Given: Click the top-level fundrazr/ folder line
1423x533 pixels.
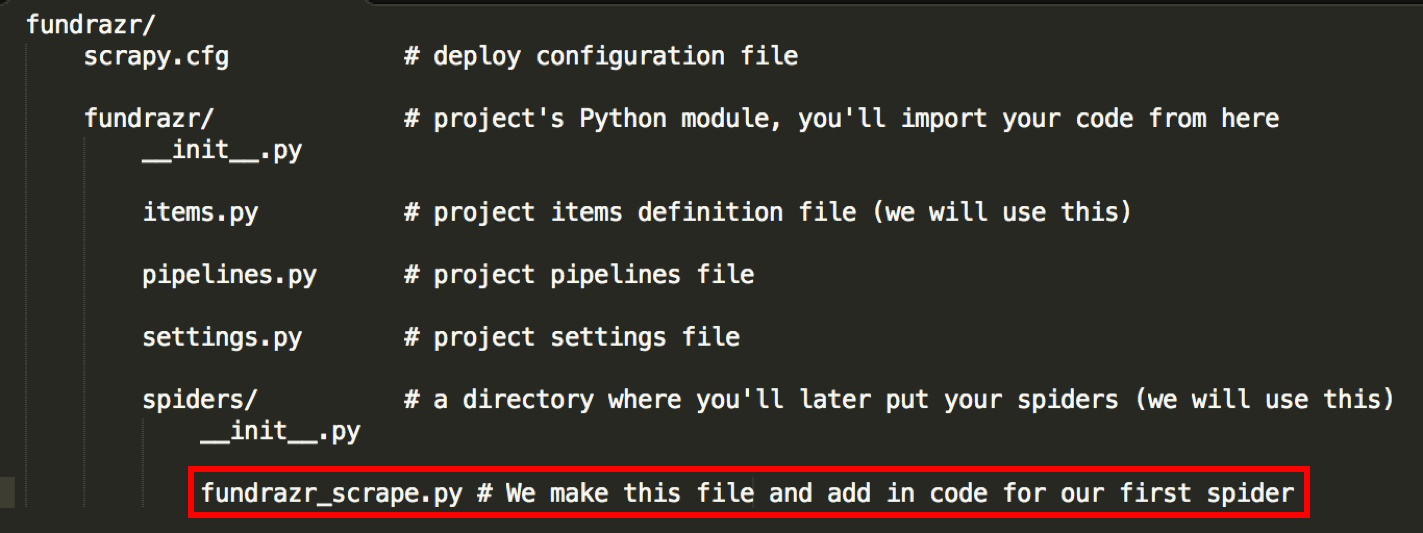Looking at the screenshot, I should pos(84,24).
